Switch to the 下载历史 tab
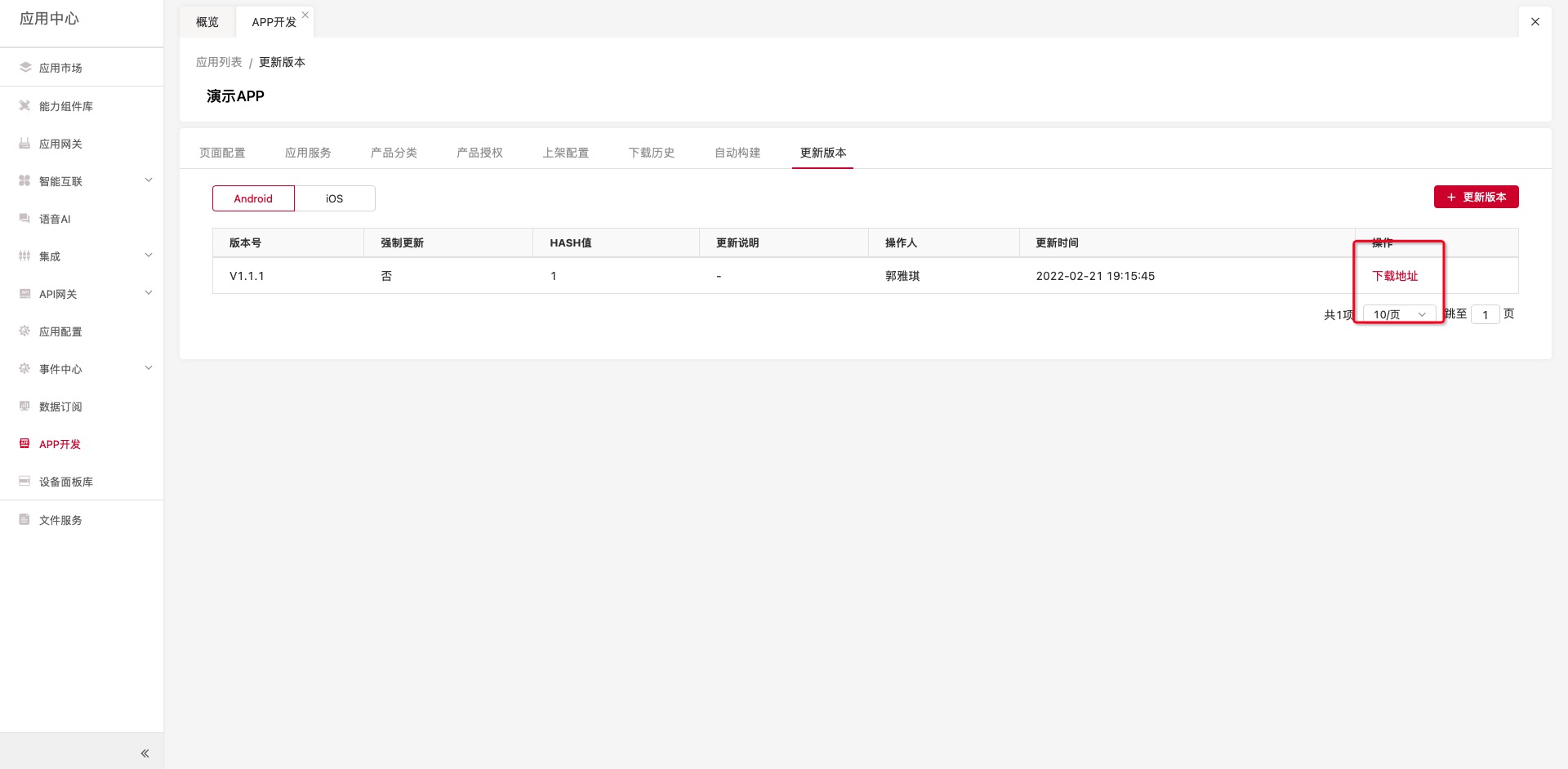Screen dimensions: 1568x769 [x=651, y=153]
